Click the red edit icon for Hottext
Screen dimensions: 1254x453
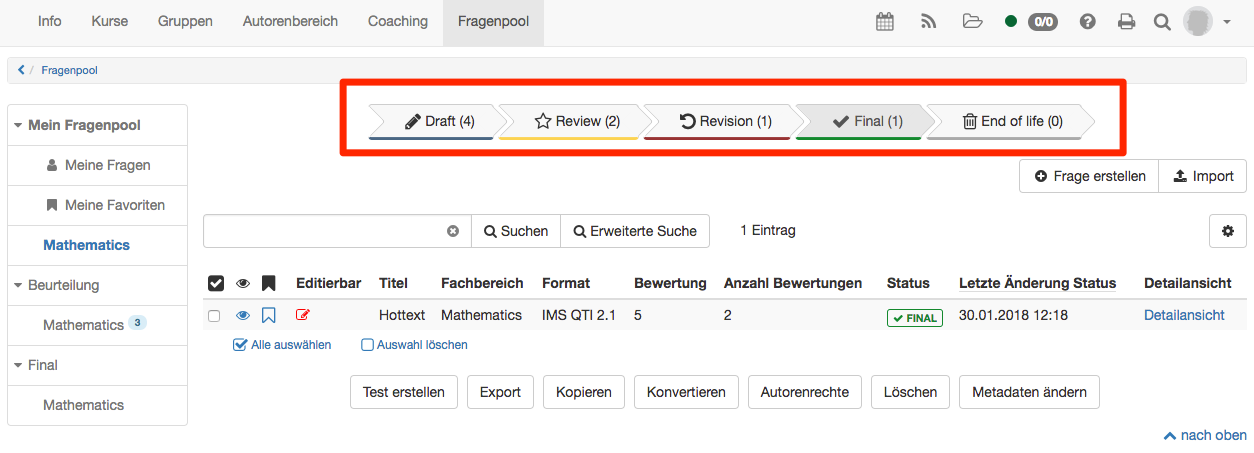pos(303,316)
